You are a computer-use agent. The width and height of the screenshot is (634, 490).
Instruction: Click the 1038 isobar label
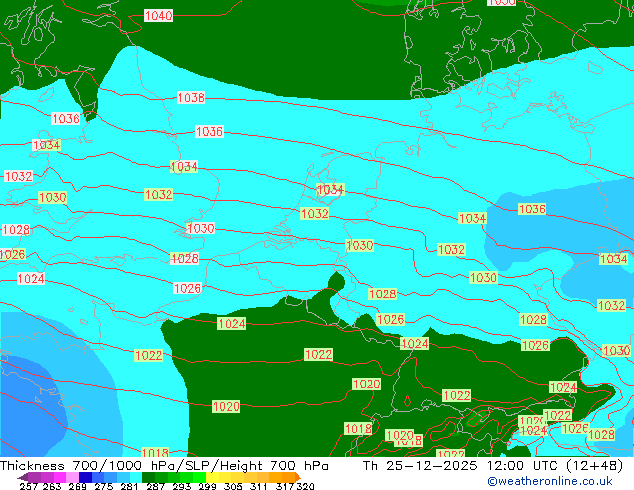tap(191, 97)
